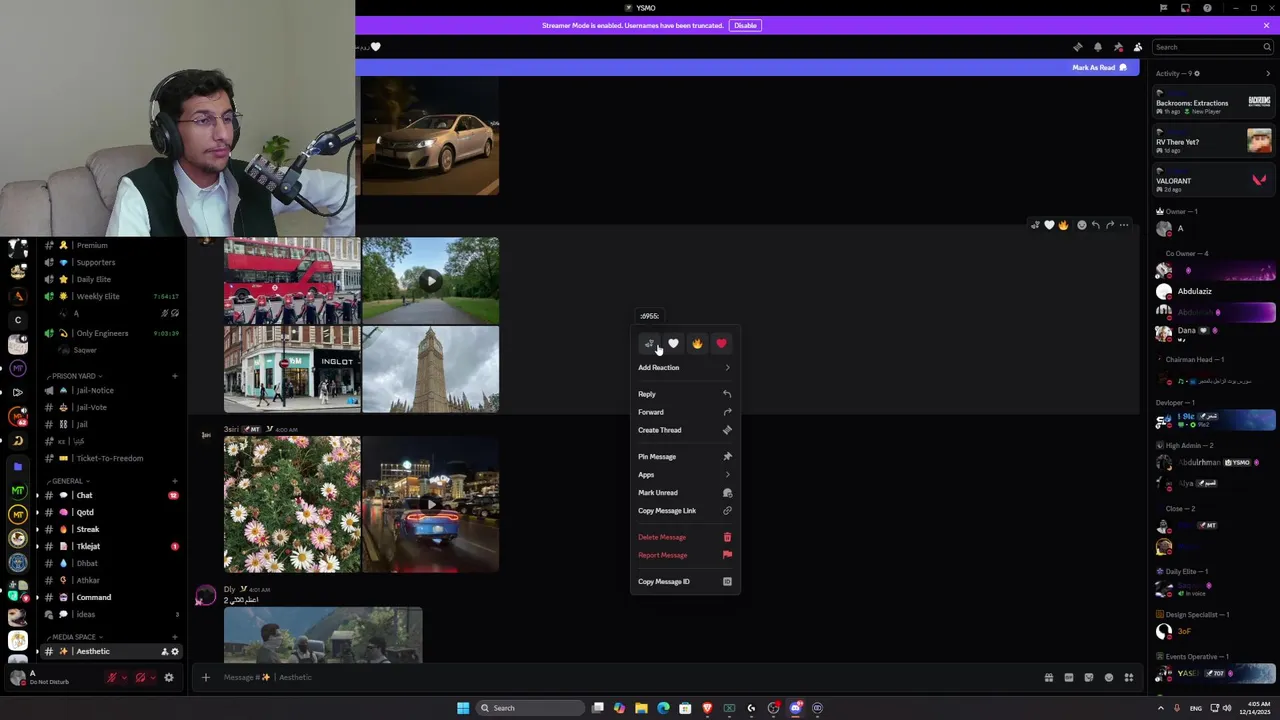Toggle the Member List icon

[x=1138, y=47]
